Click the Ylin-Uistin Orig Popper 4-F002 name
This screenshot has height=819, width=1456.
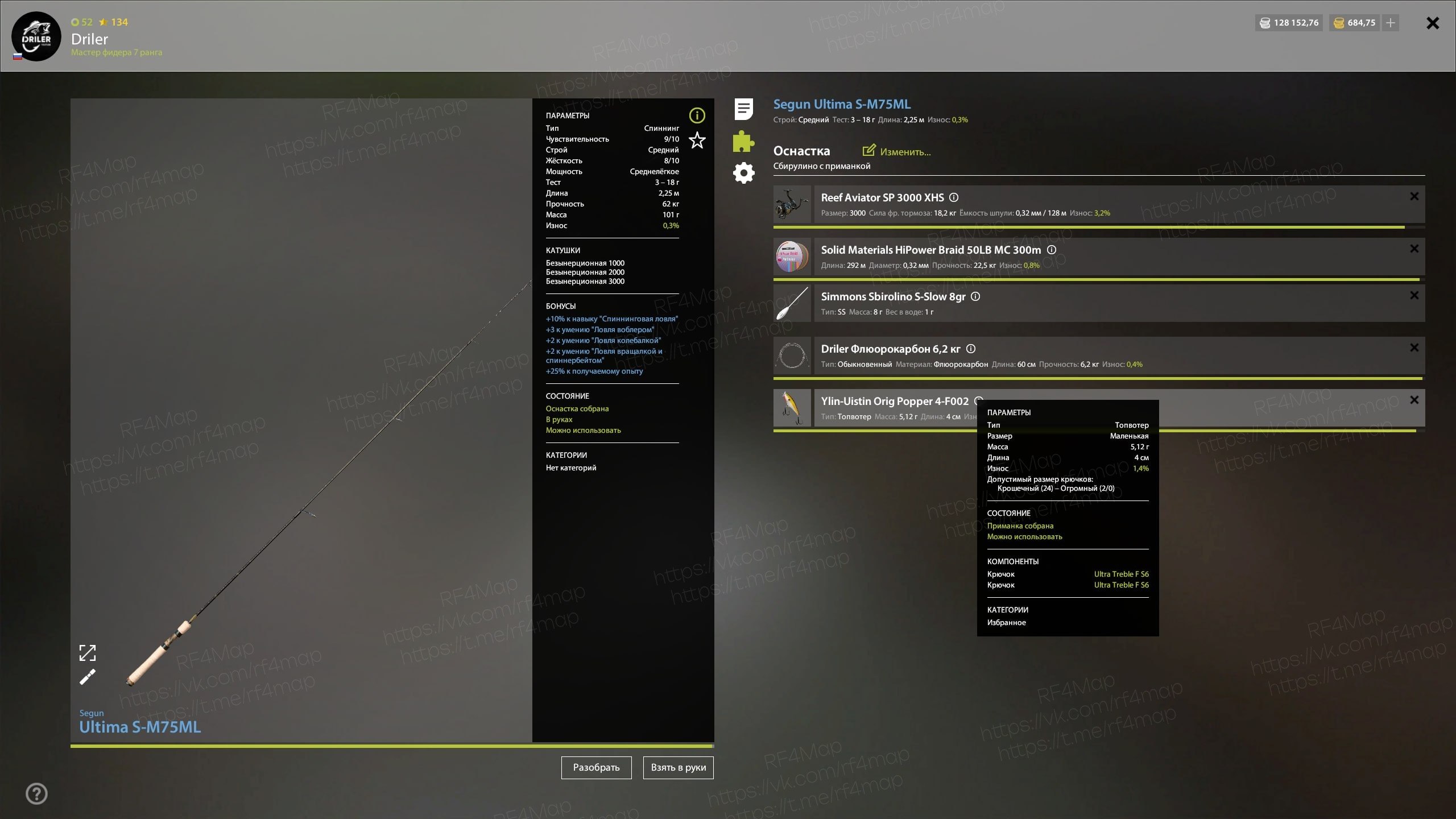click(x=895, y=401)
